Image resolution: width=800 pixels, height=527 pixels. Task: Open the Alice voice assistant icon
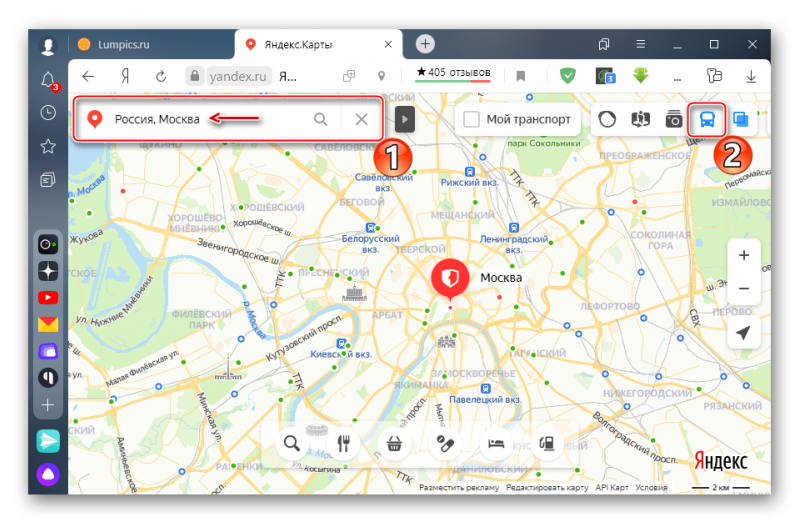pos(48,474)
